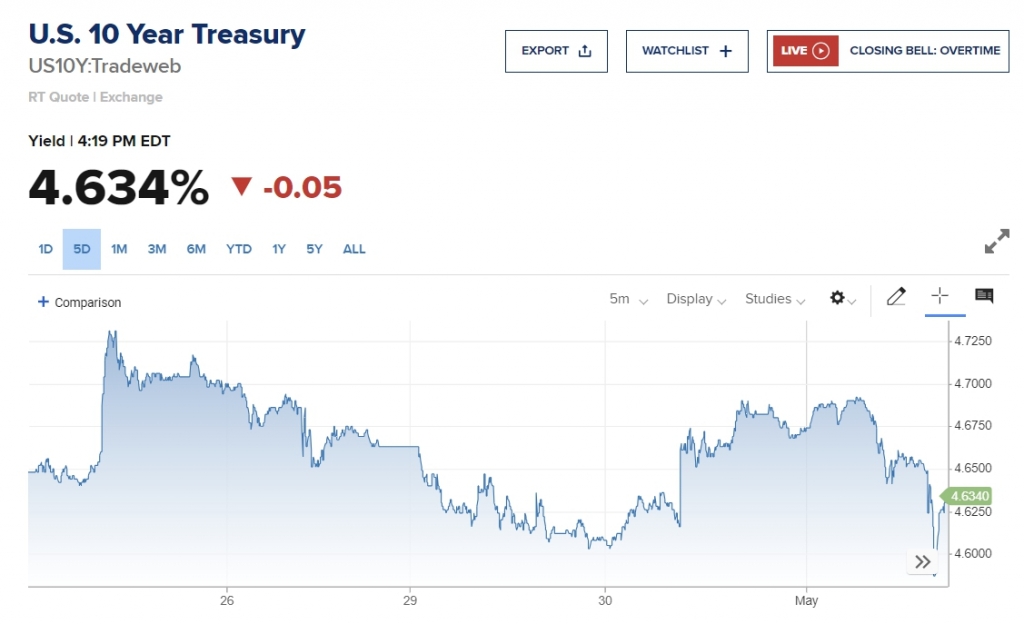Viewport: 1024px width, 624px height.
Task: Open the chart comments icon
Action: 984,296
